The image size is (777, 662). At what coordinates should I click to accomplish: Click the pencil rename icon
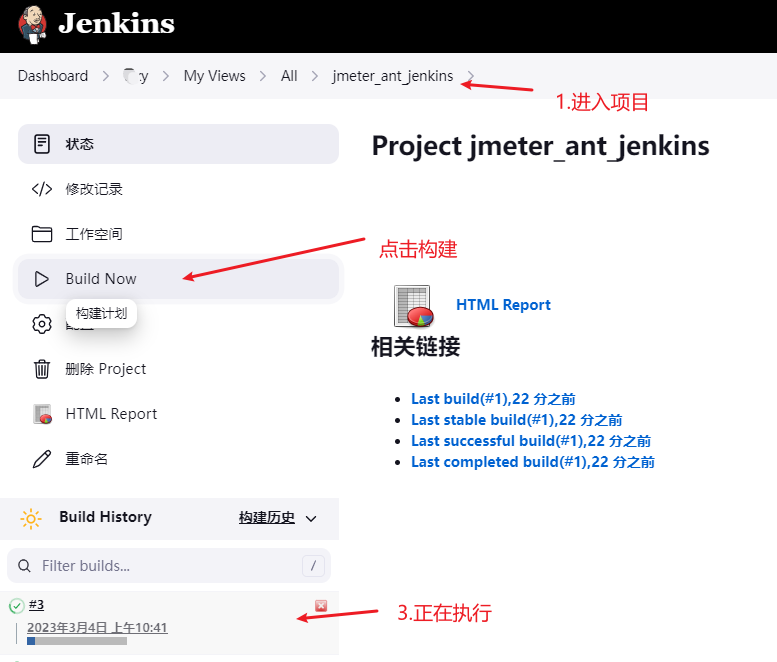[x=42, y=459]
